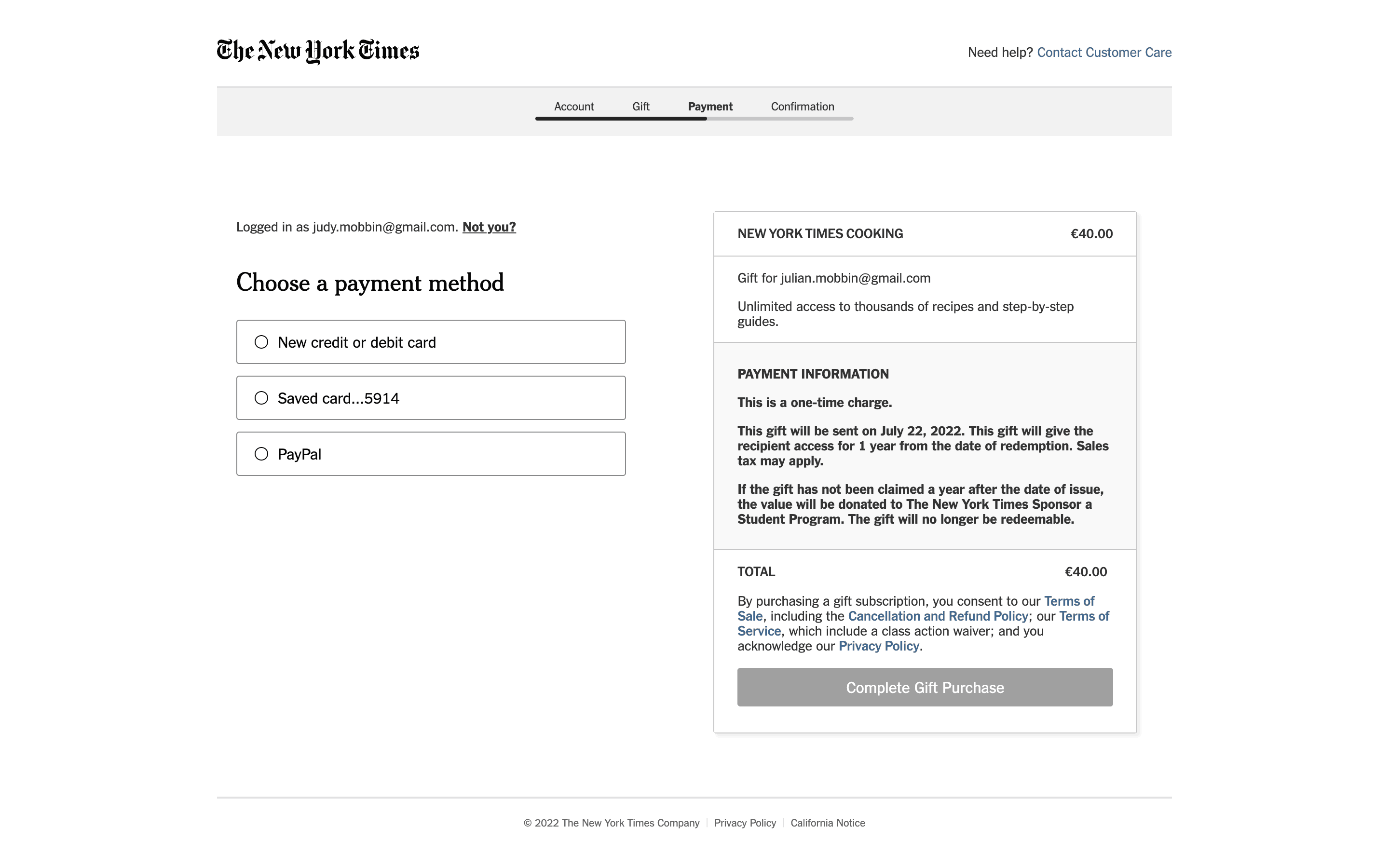The width and height of the screenshot is (1389, 868).
Task: Open the Contact Customer Care link
Action: click(x=1104, y=52)
